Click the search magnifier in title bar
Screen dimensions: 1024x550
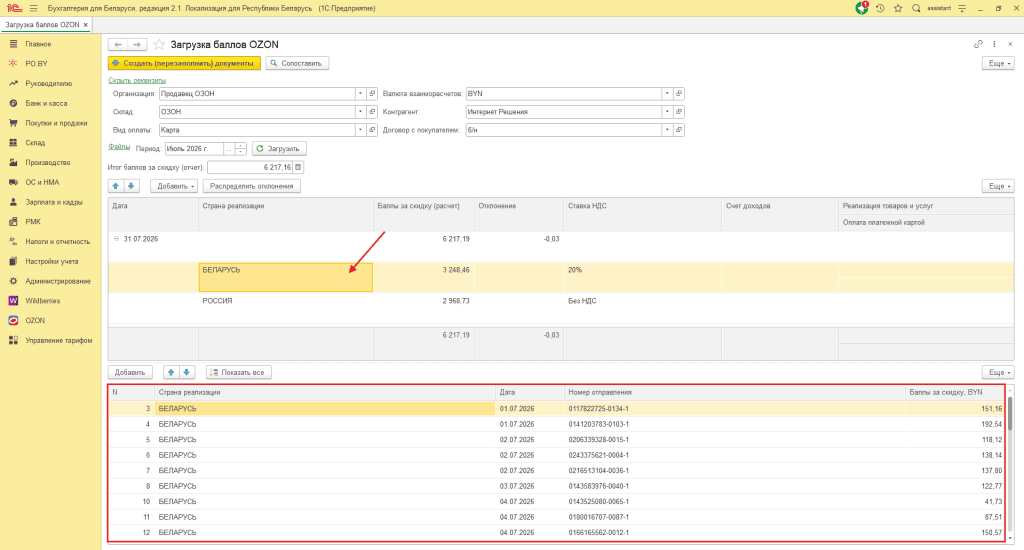click(x=916, y=8)
